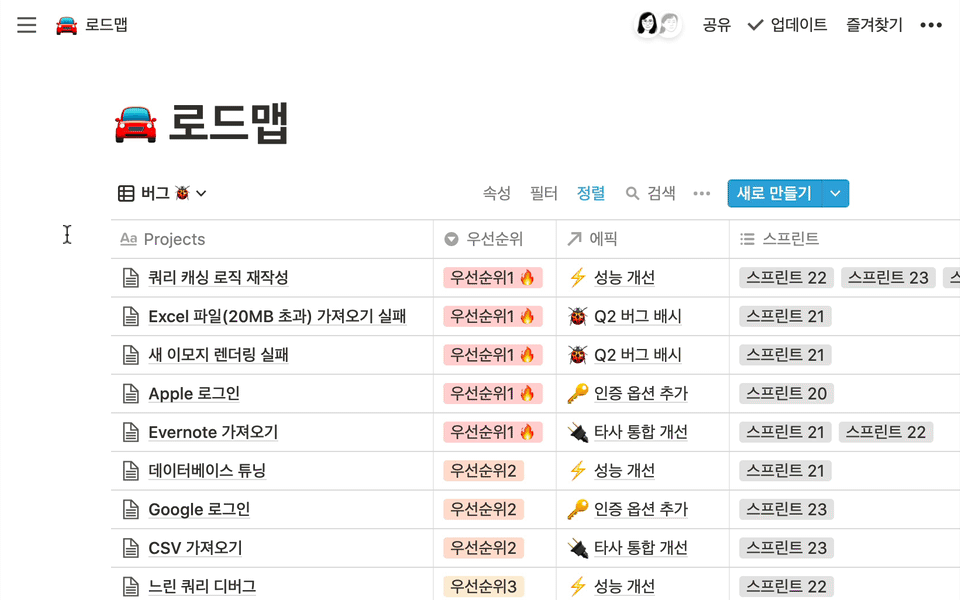Open the 우선순위 column header menu

click(494, 239)
